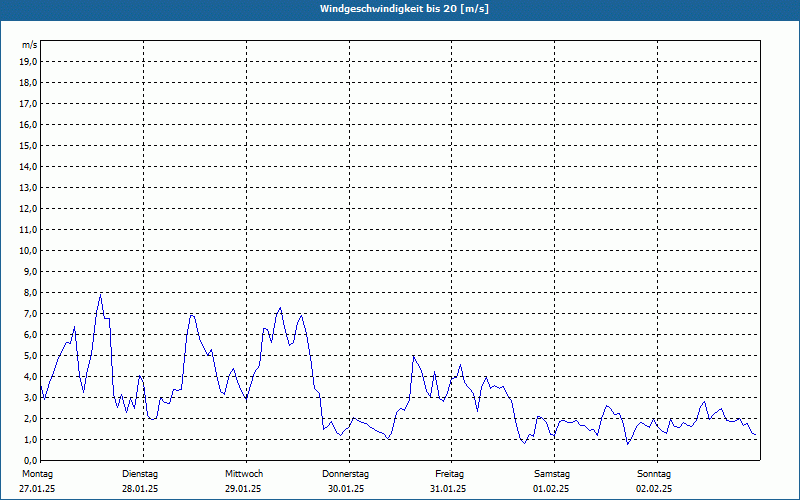Viewport: 800px width, 500px height.
Task: Click the 15,0 axis value
Action: coord(28,145)
